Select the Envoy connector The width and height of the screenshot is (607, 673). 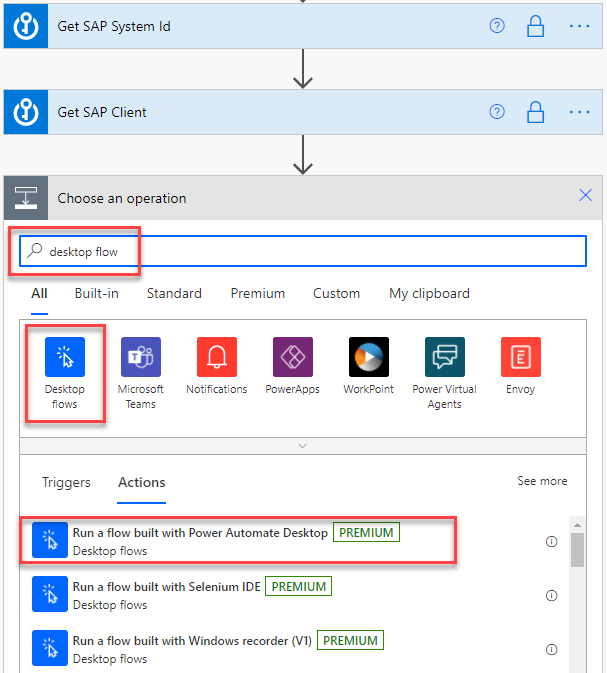tap(521, 366)
